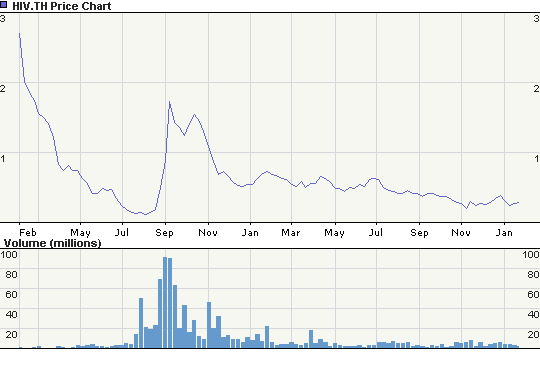Click the 'Feb' label on the time axis
540x368 pixels.
[x=28, y=233]
